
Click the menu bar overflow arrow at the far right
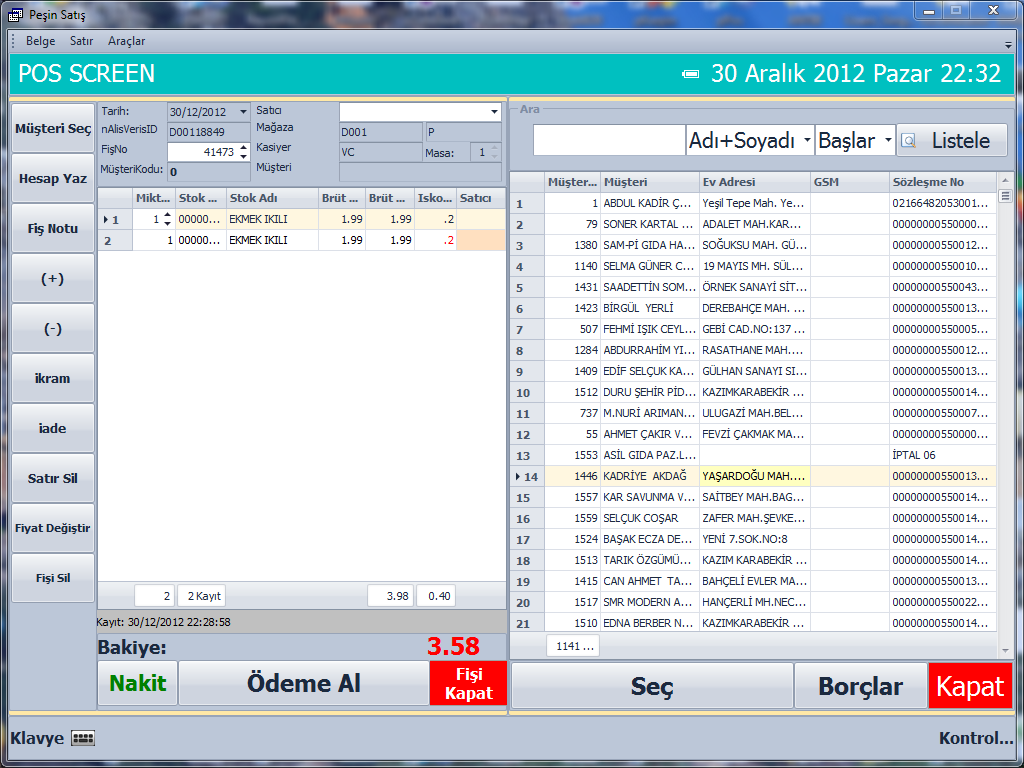pyautogui.click(x=1008, y=45)
